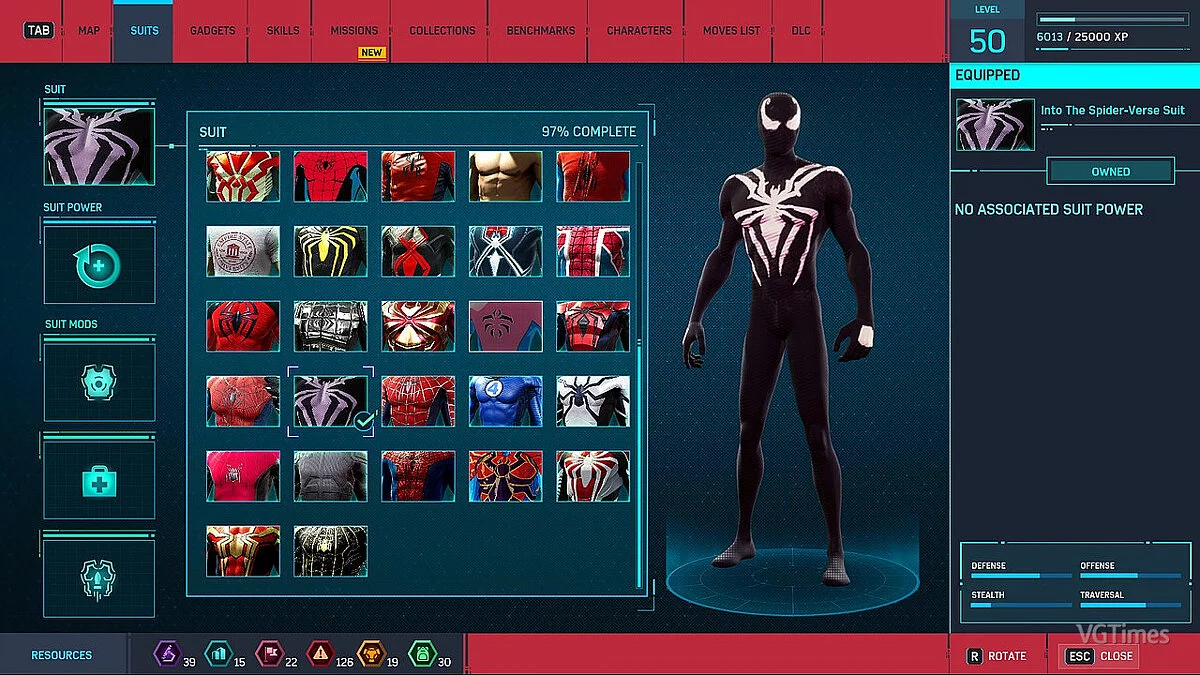Viewport: 1200px width, 675px height.
Task: Pick the white suit with black spider
Action: pos(593,401)
